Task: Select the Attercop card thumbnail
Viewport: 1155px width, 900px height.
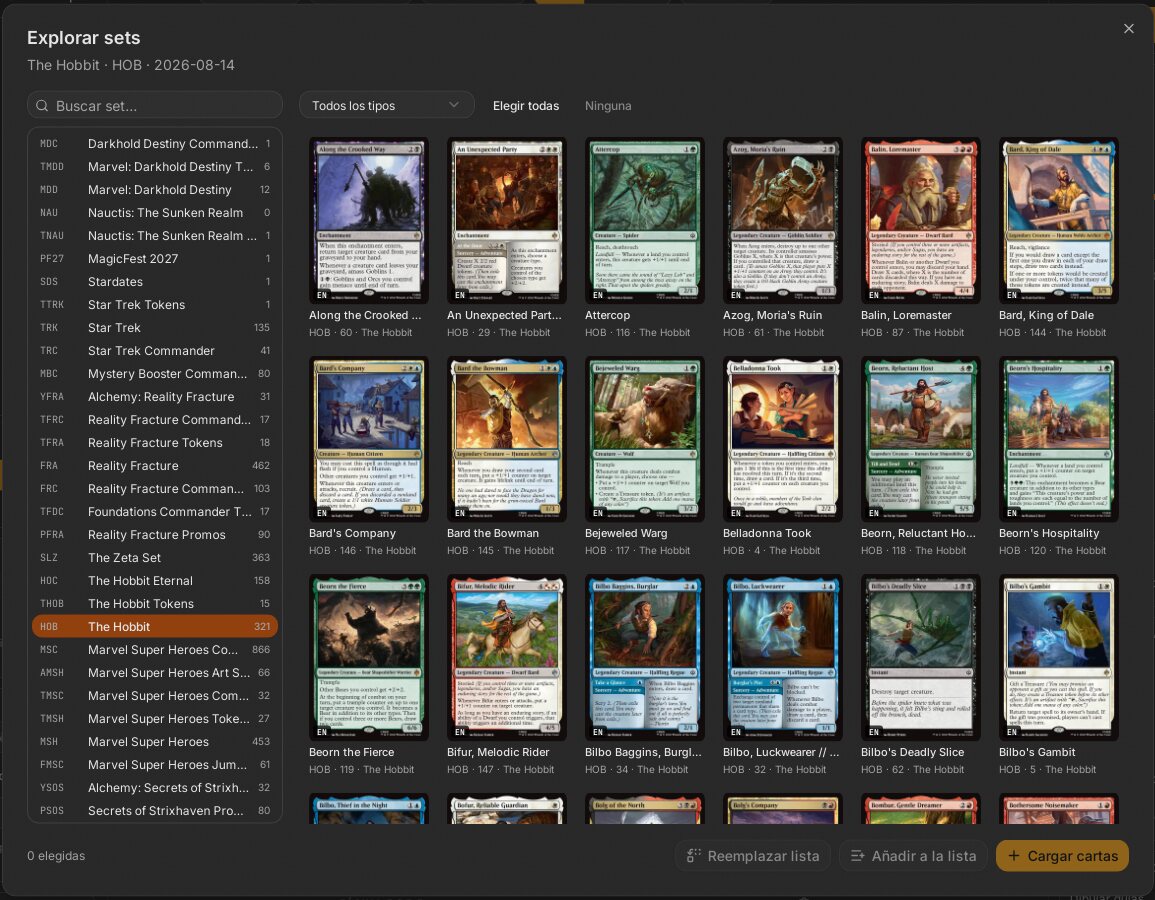Action: 645,220
